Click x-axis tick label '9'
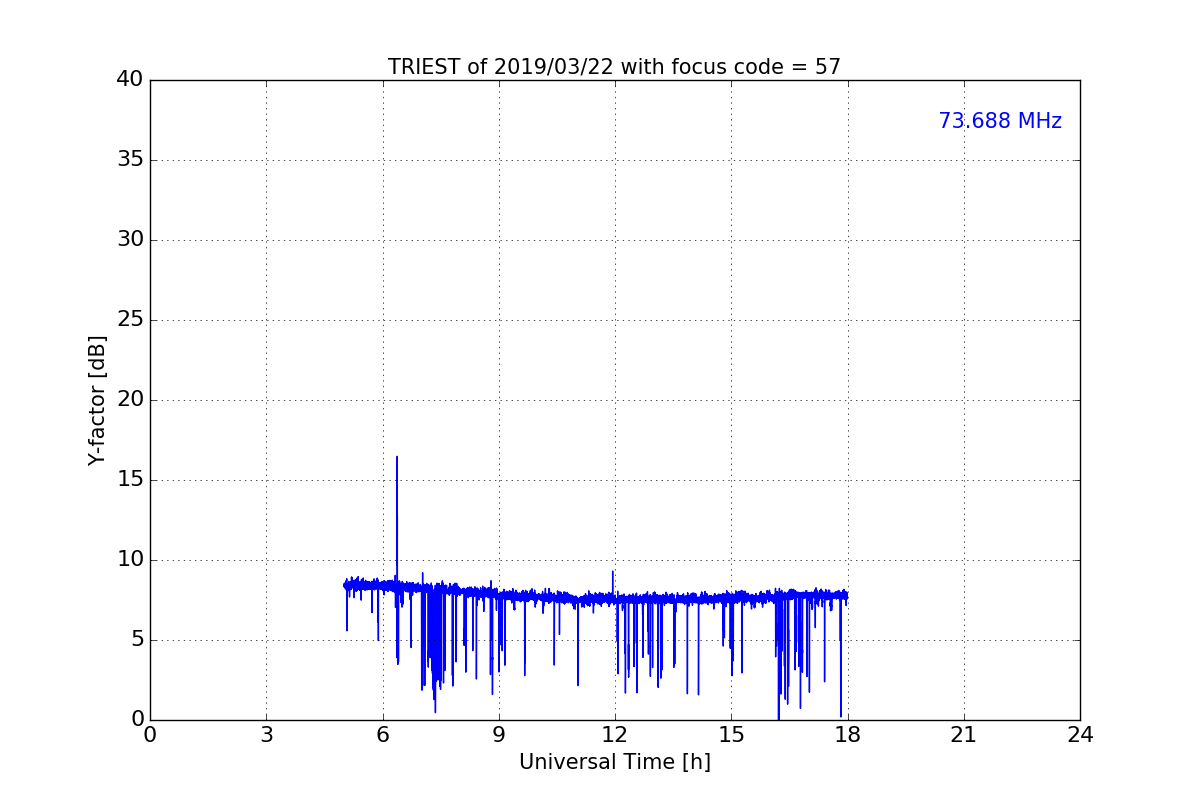 click(x=499, y=735)
